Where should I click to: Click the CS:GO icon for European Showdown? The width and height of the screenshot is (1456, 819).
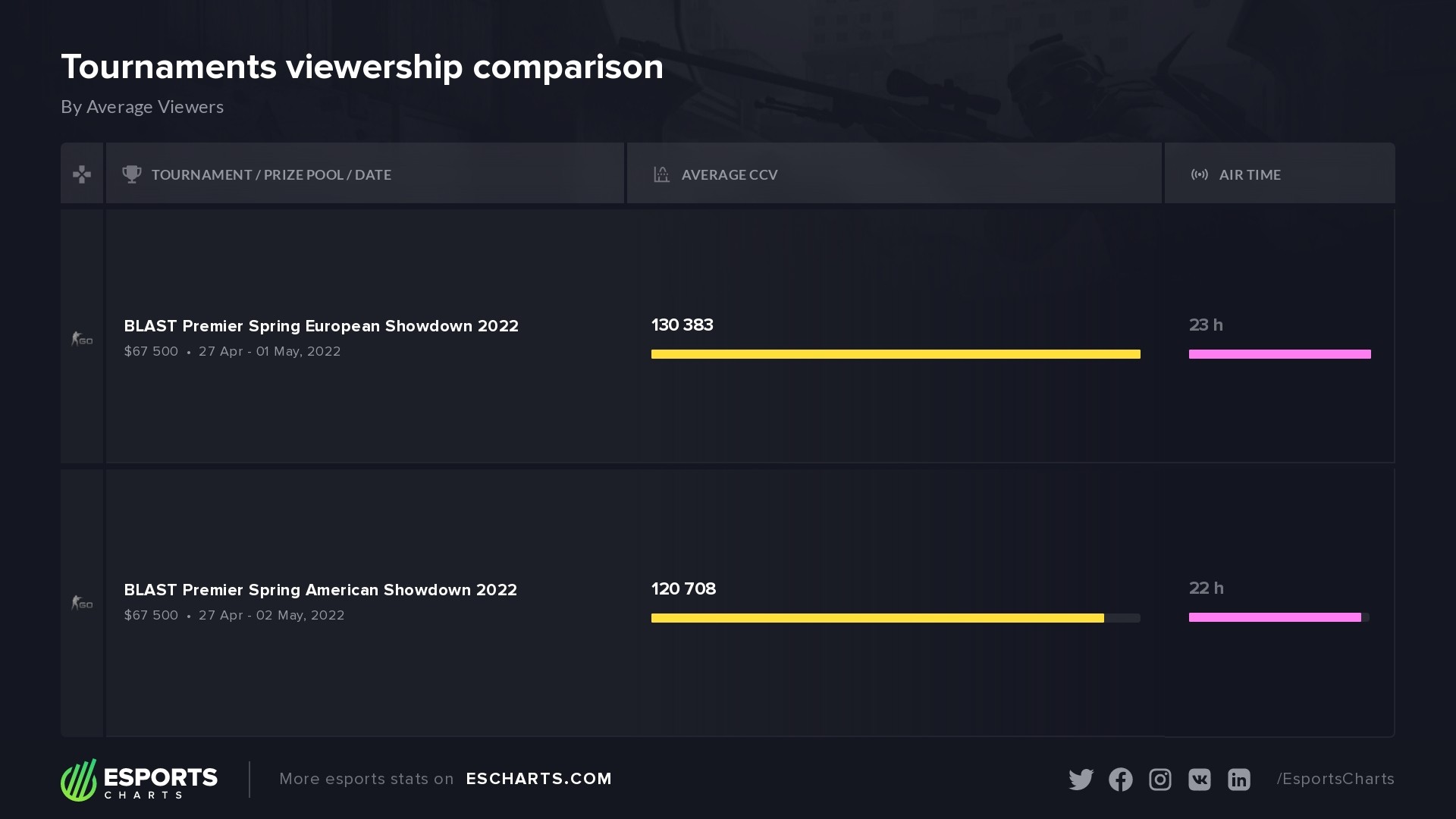[x=82, y=338]
